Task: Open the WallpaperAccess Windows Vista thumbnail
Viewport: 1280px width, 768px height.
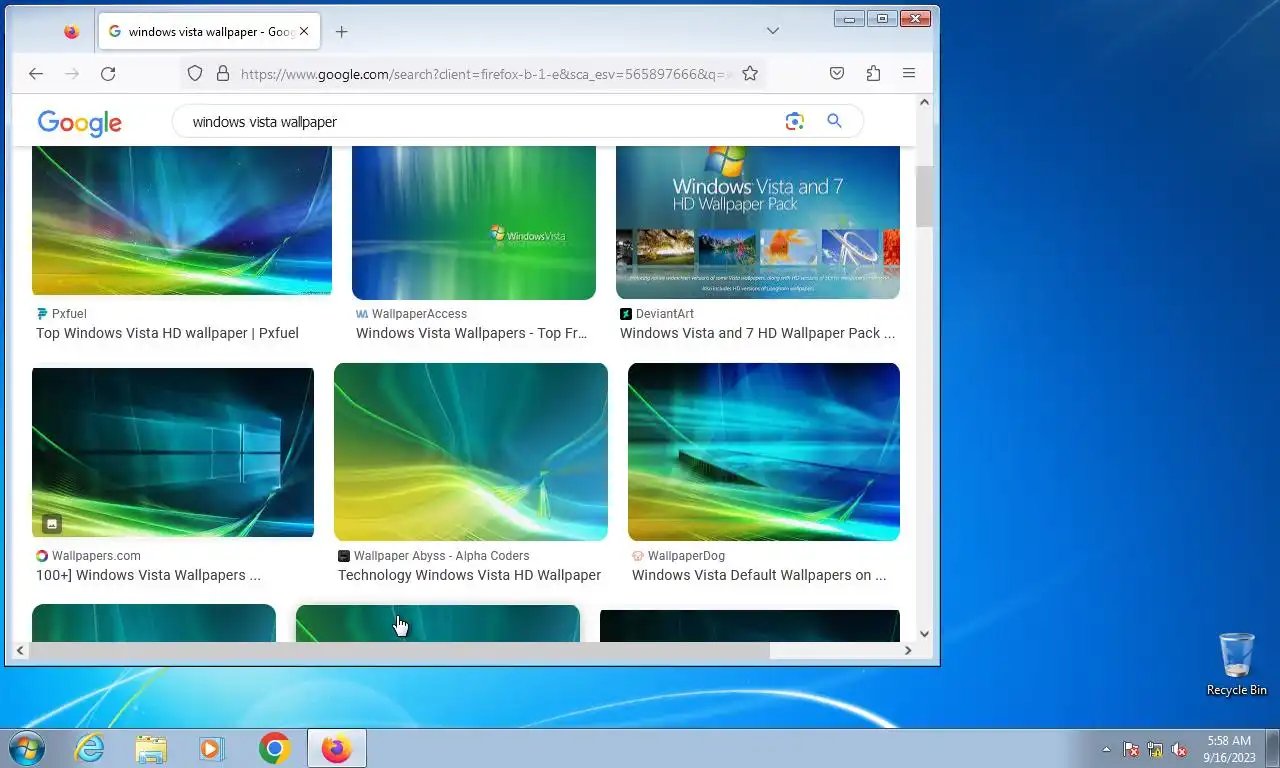Action: 474,222
